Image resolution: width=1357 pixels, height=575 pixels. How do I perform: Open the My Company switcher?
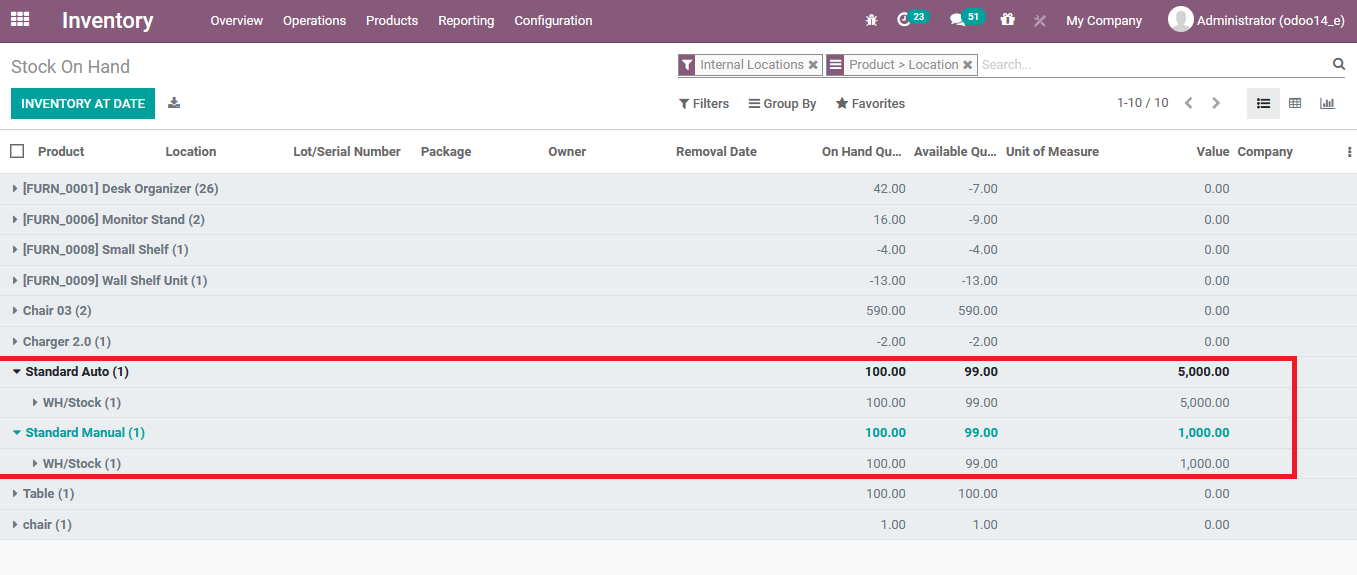1104,20
